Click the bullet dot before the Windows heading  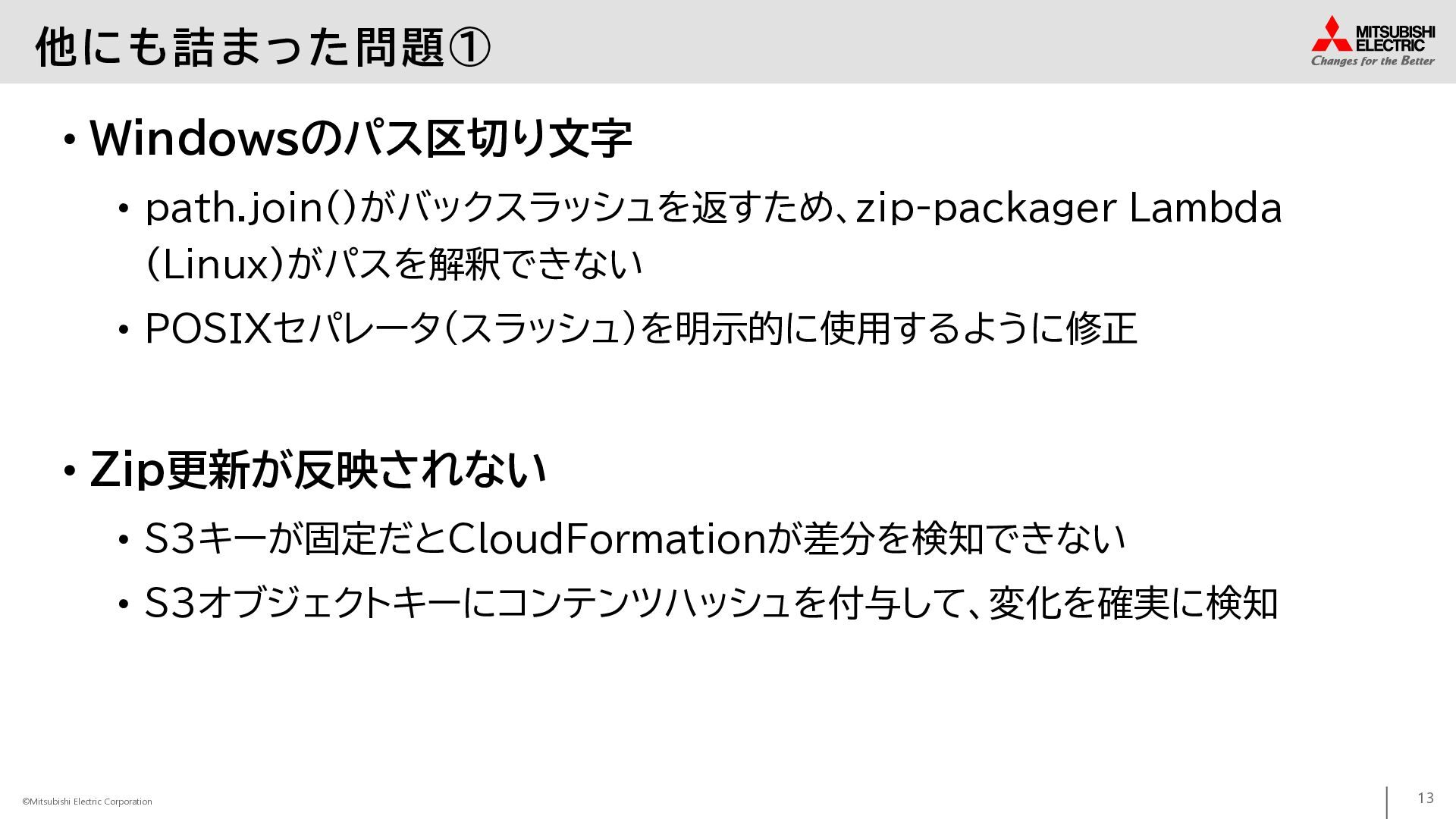point(70,140)
